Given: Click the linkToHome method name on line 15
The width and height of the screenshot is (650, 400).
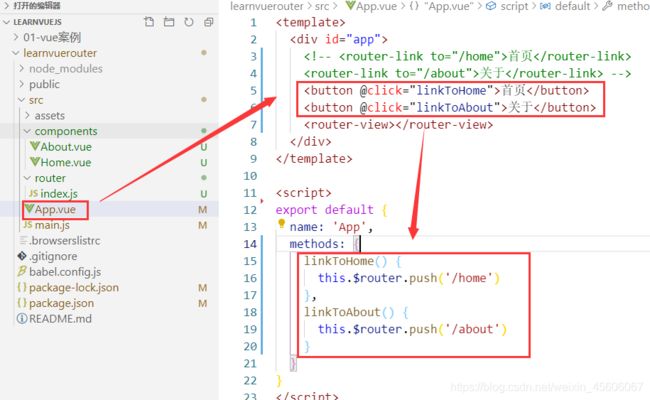Looking at the screenshot, I should coord(339,261).
